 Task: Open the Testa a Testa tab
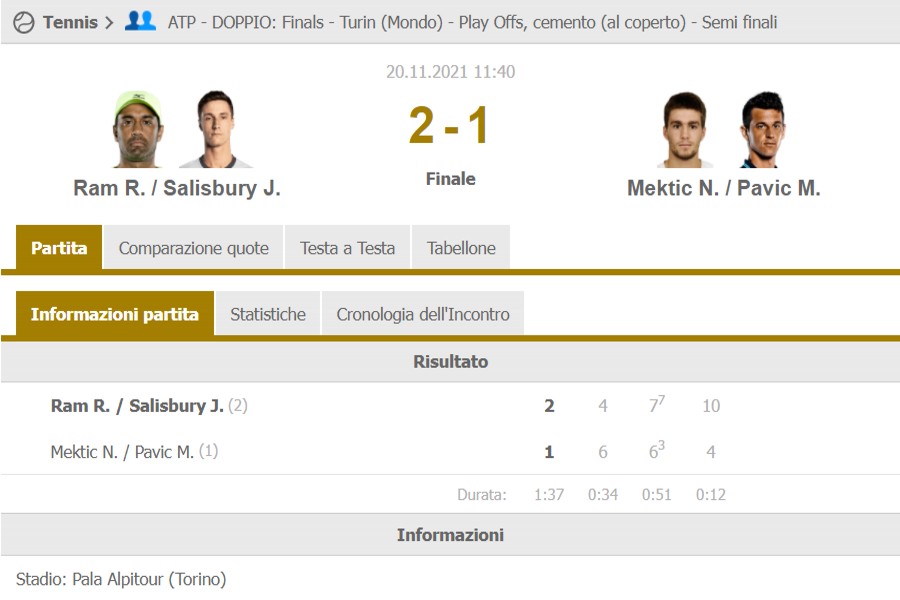347,248
